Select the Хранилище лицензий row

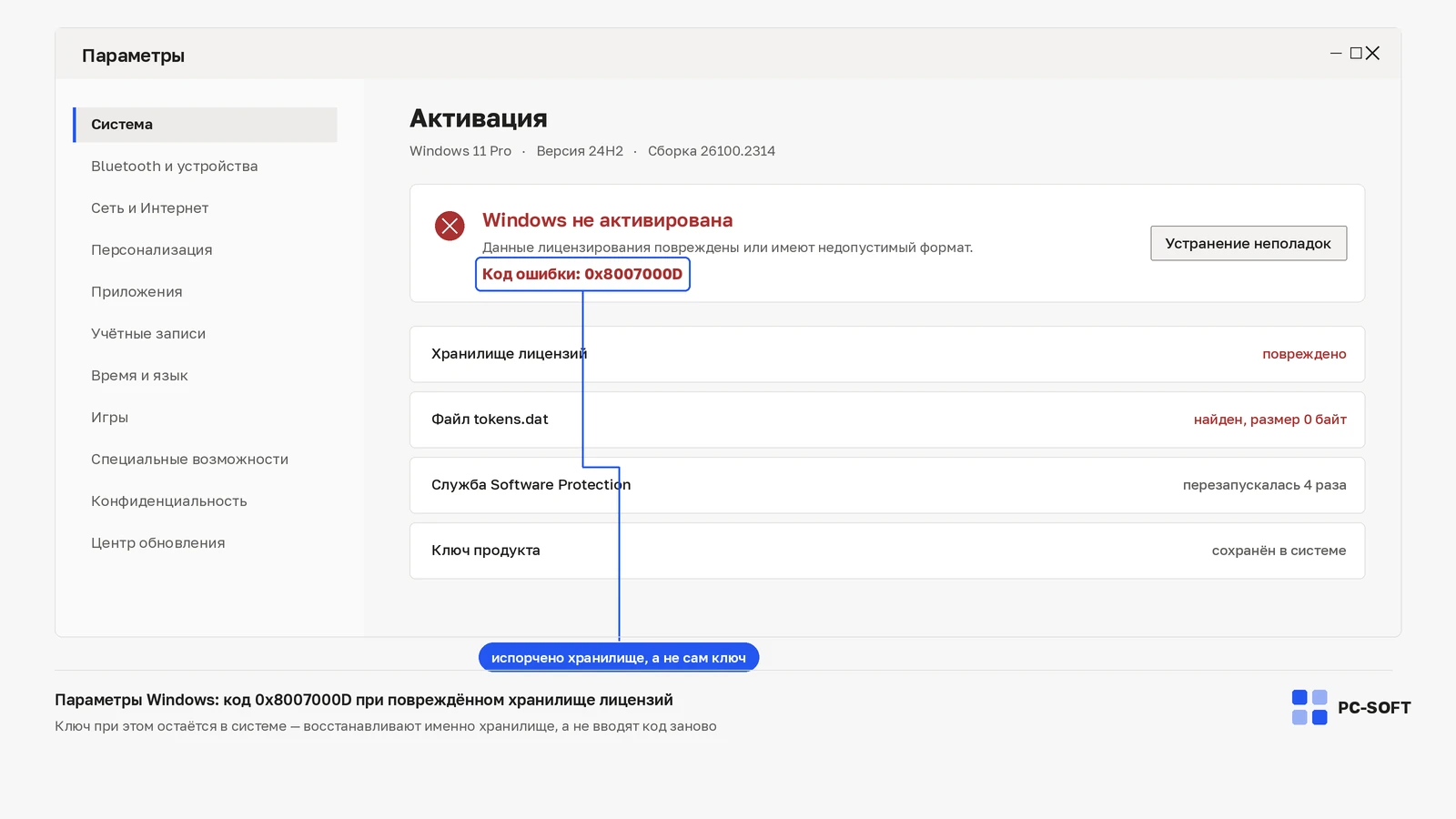click(887, 354)
